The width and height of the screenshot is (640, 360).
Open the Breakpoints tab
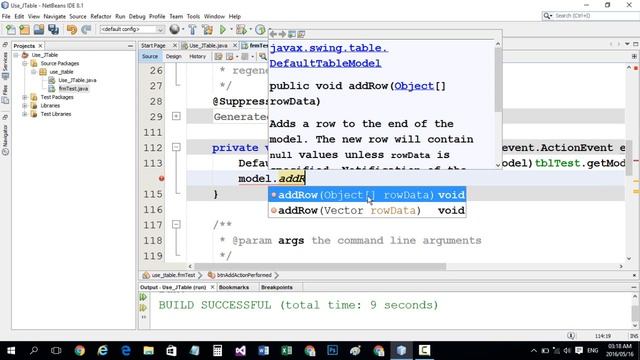click(x=277, y=287)
